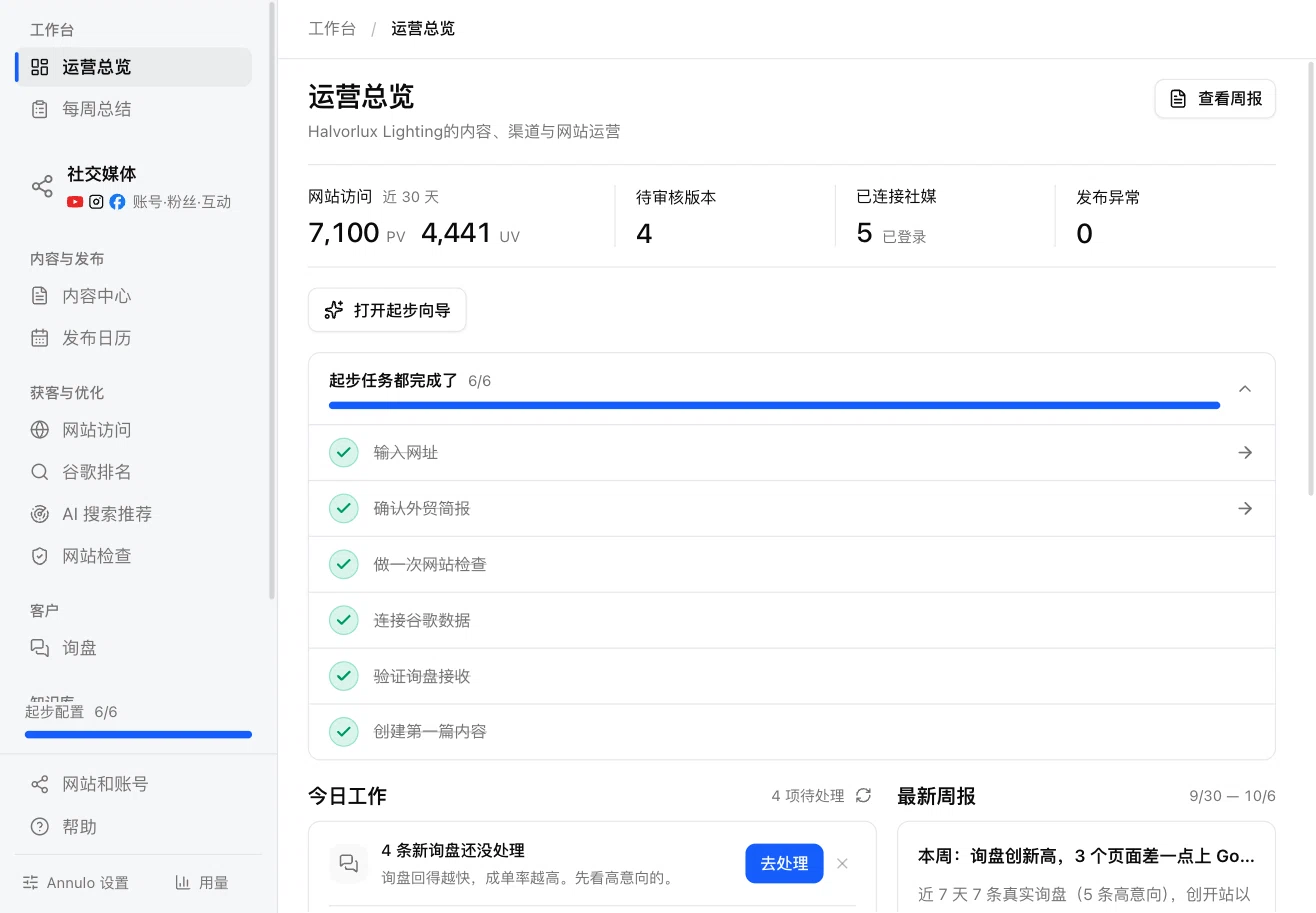Open 运营总览 in the sidebar
The image size is (1316, 913).
(x=133, y=67)
